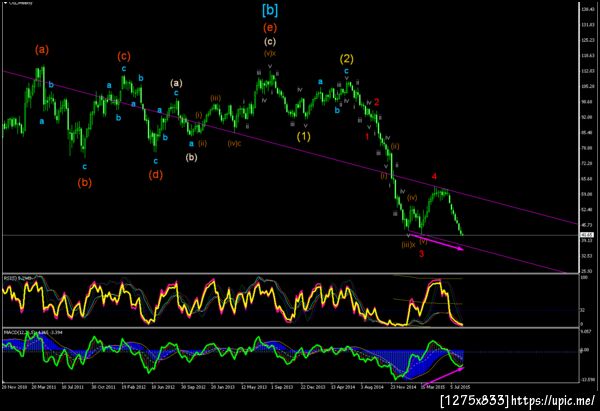Click the RSI indicator title label

point(18,279)
